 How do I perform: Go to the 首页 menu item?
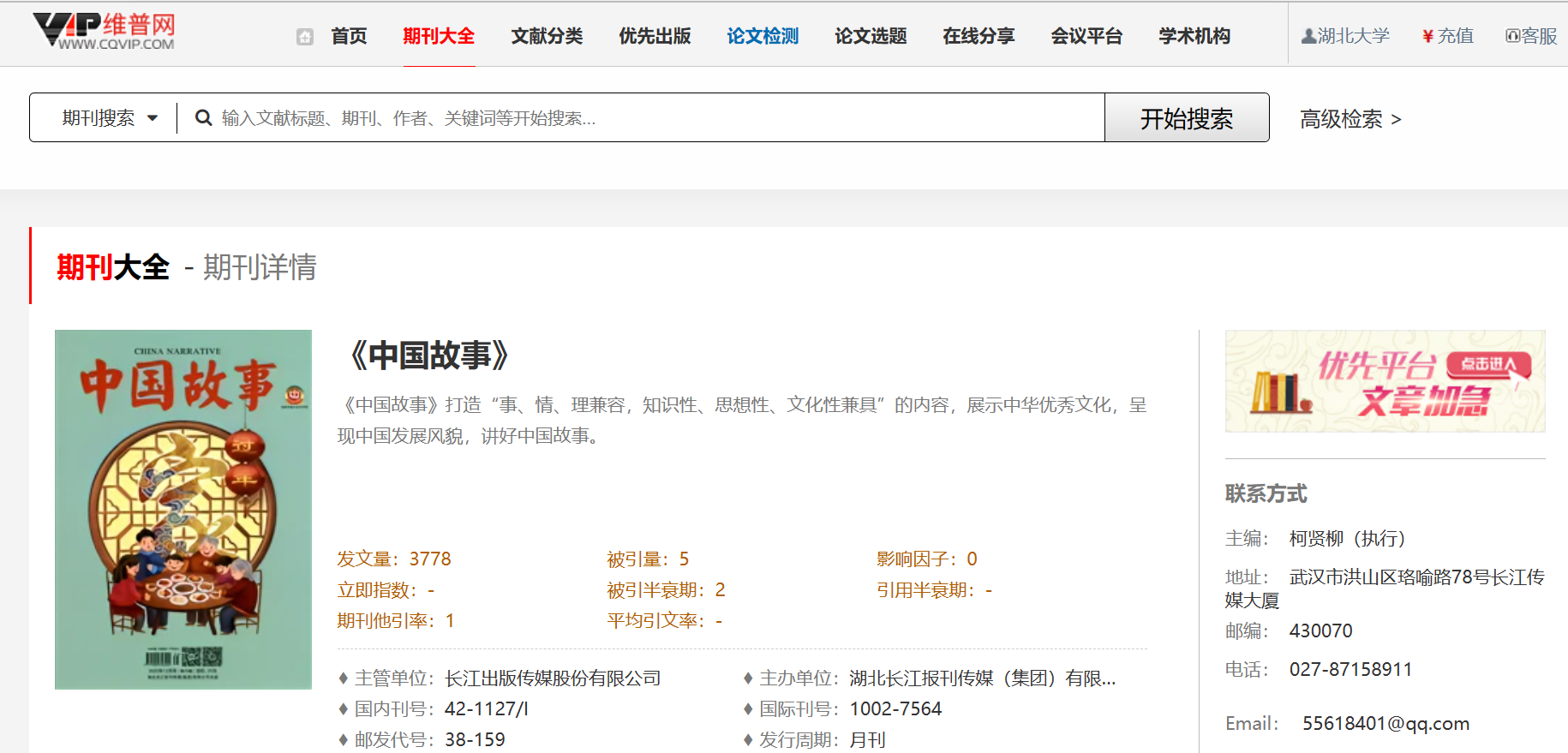[x=349, y=36]
